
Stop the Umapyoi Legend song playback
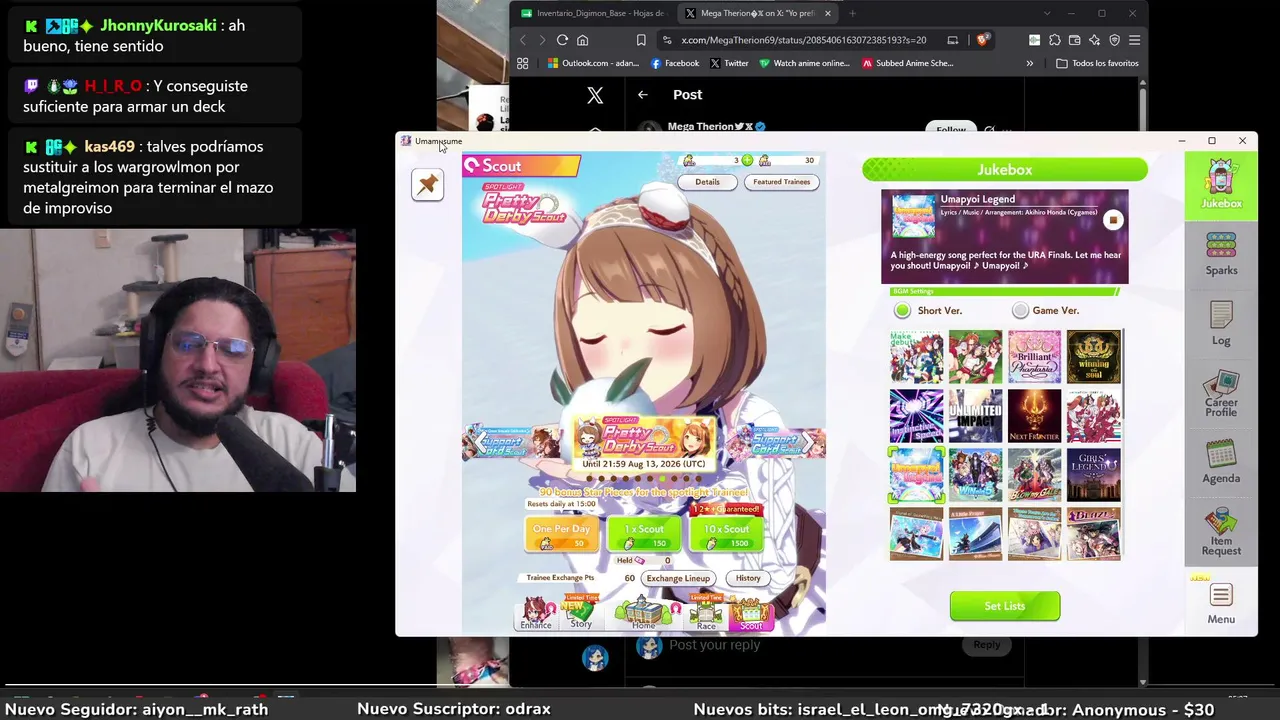pos(1113,220)
